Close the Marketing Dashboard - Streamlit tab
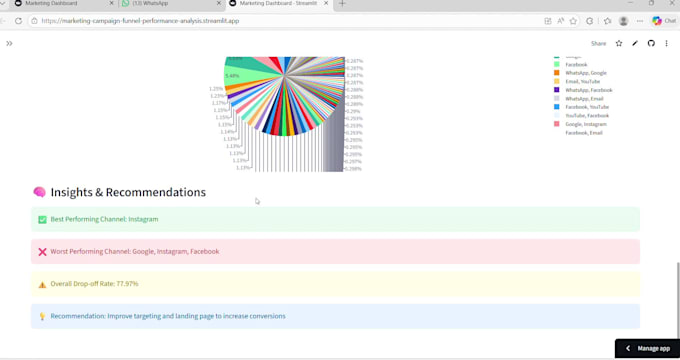 coord(326,3)
